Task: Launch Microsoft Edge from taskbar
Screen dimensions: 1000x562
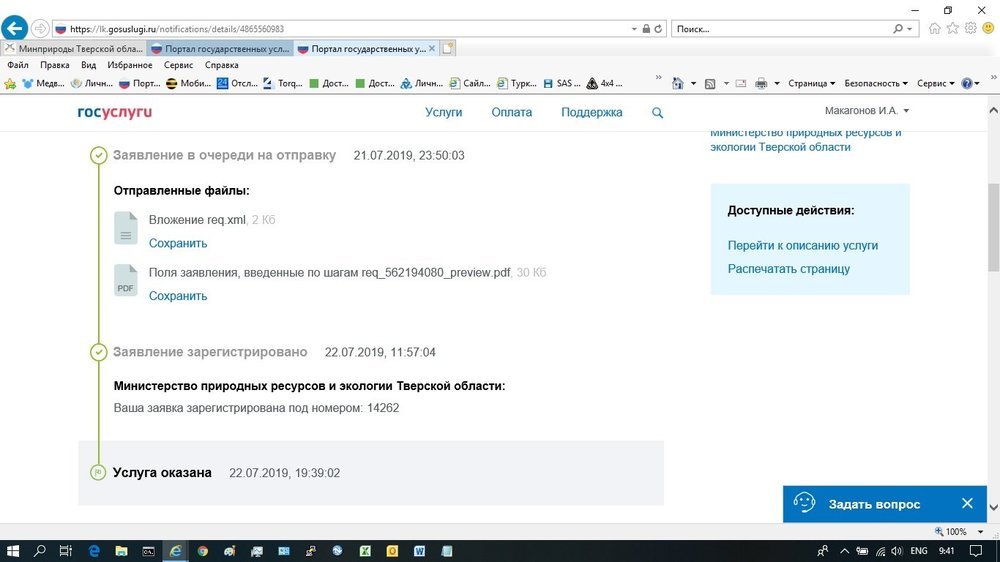Action: [94, 551]
